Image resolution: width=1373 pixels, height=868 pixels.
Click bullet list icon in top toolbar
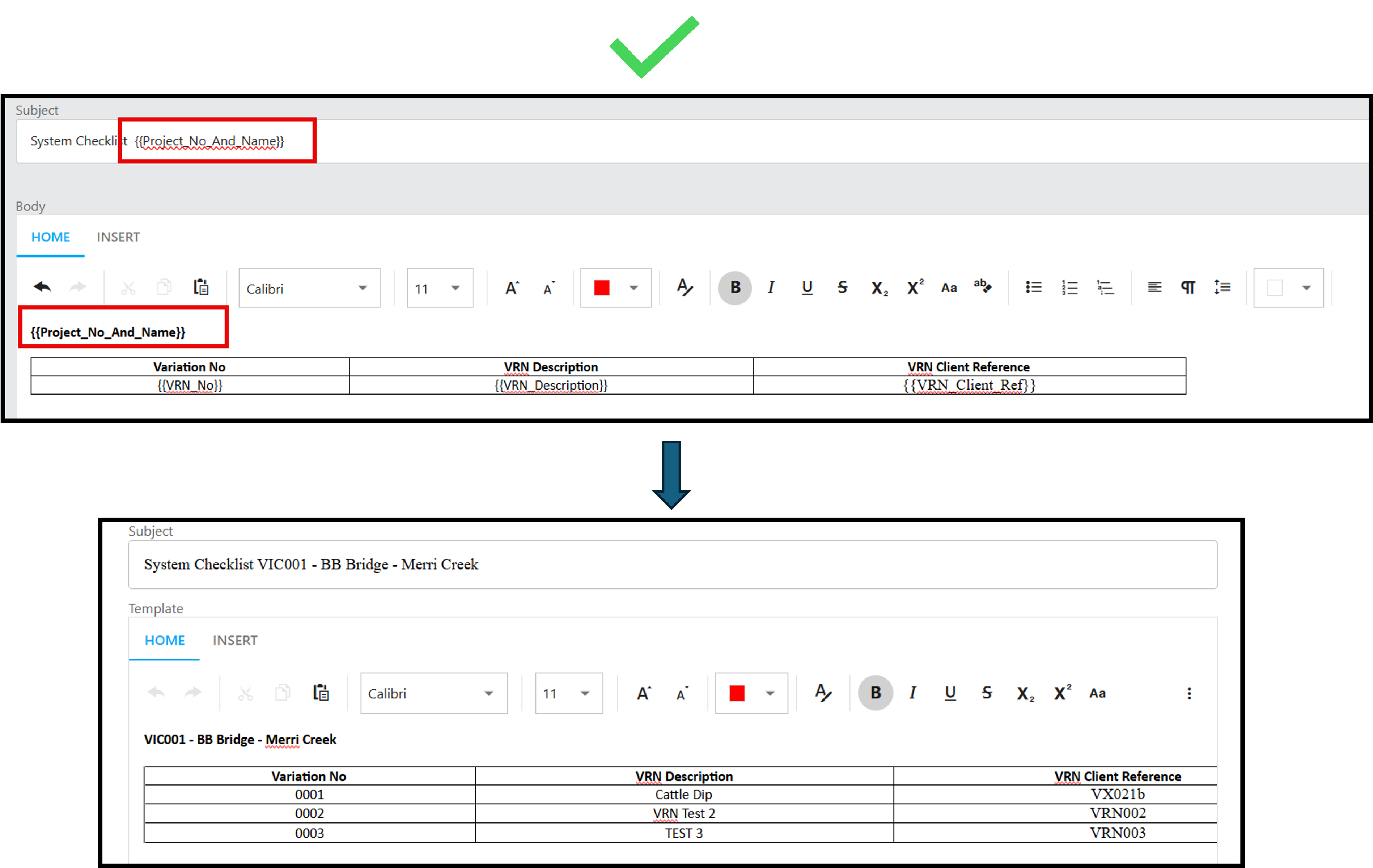coord(1033,287)
